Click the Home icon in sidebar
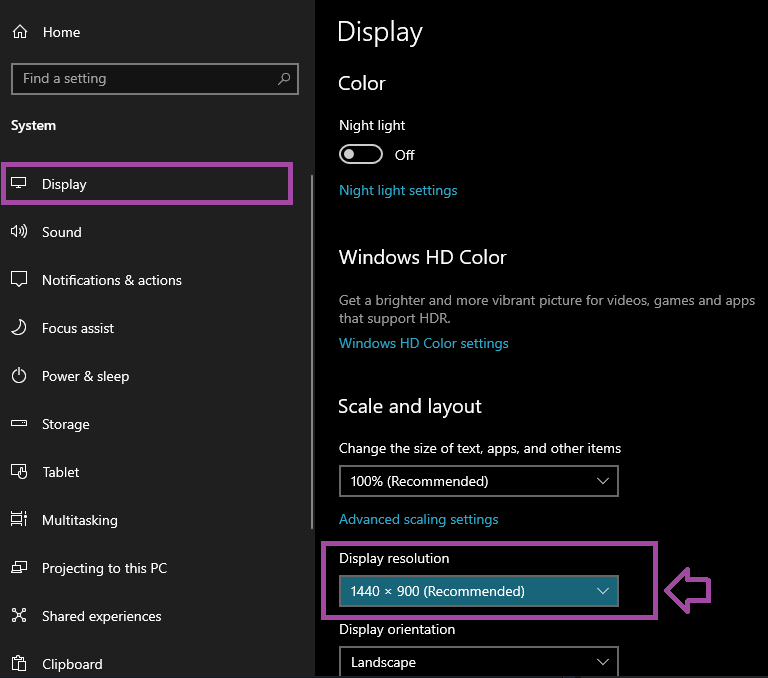The image size is (768, 678). coord(19,32)
